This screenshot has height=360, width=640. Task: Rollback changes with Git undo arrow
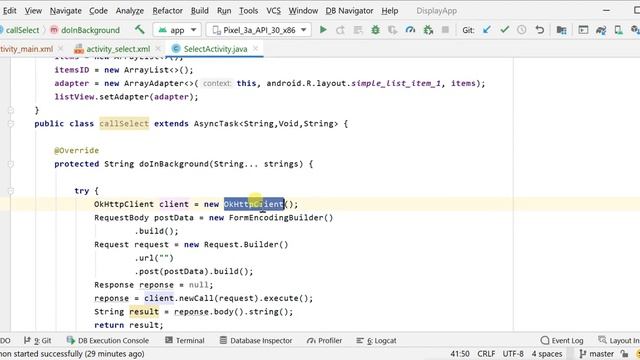(540, 30)
